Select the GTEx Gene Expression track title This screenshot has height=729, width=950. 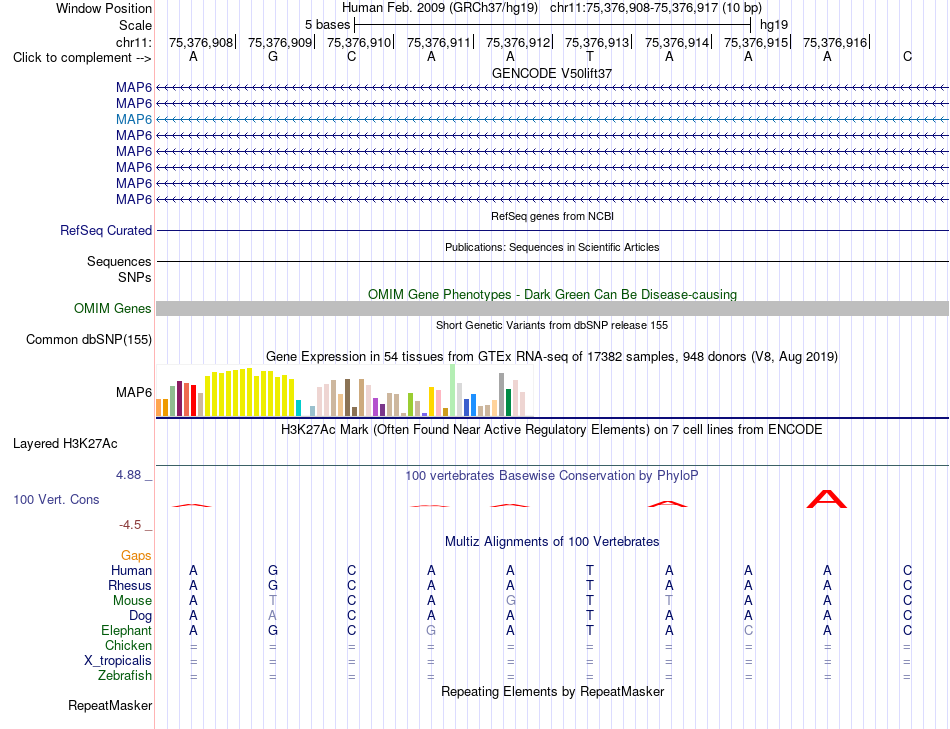tap(552, 356)
